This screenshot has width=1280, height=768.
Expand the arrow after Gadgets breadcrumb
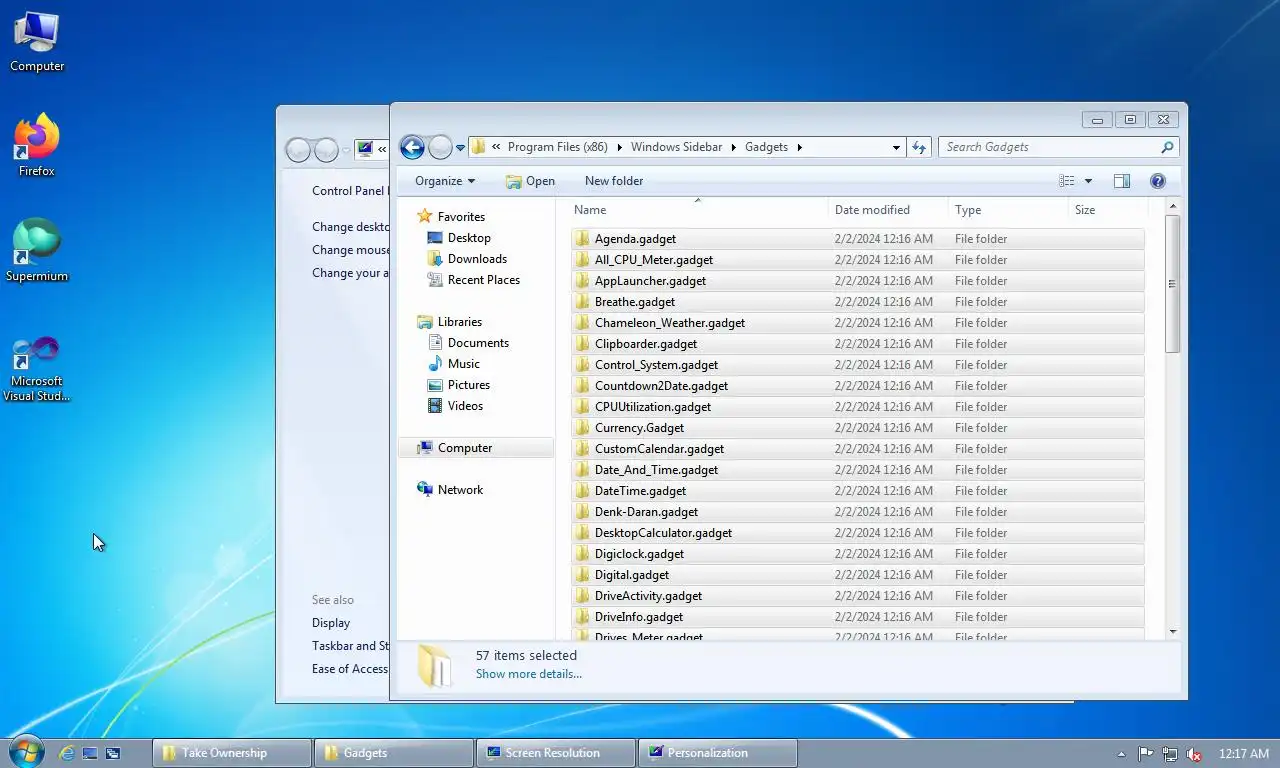click(799, 147)
